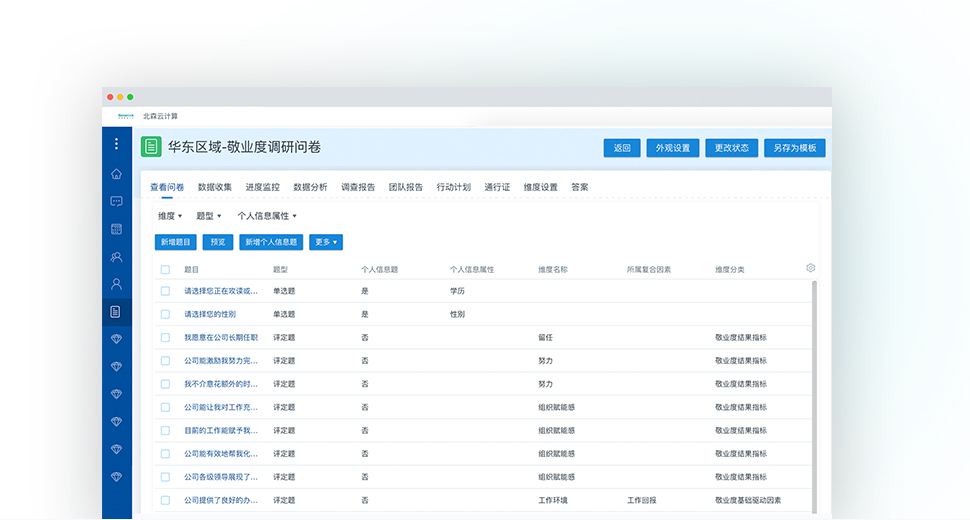Image resolution: width=970 pixels, height=520 pixels.
Task: Click the 学历 cell in the first row
Action: pos(457,291)
